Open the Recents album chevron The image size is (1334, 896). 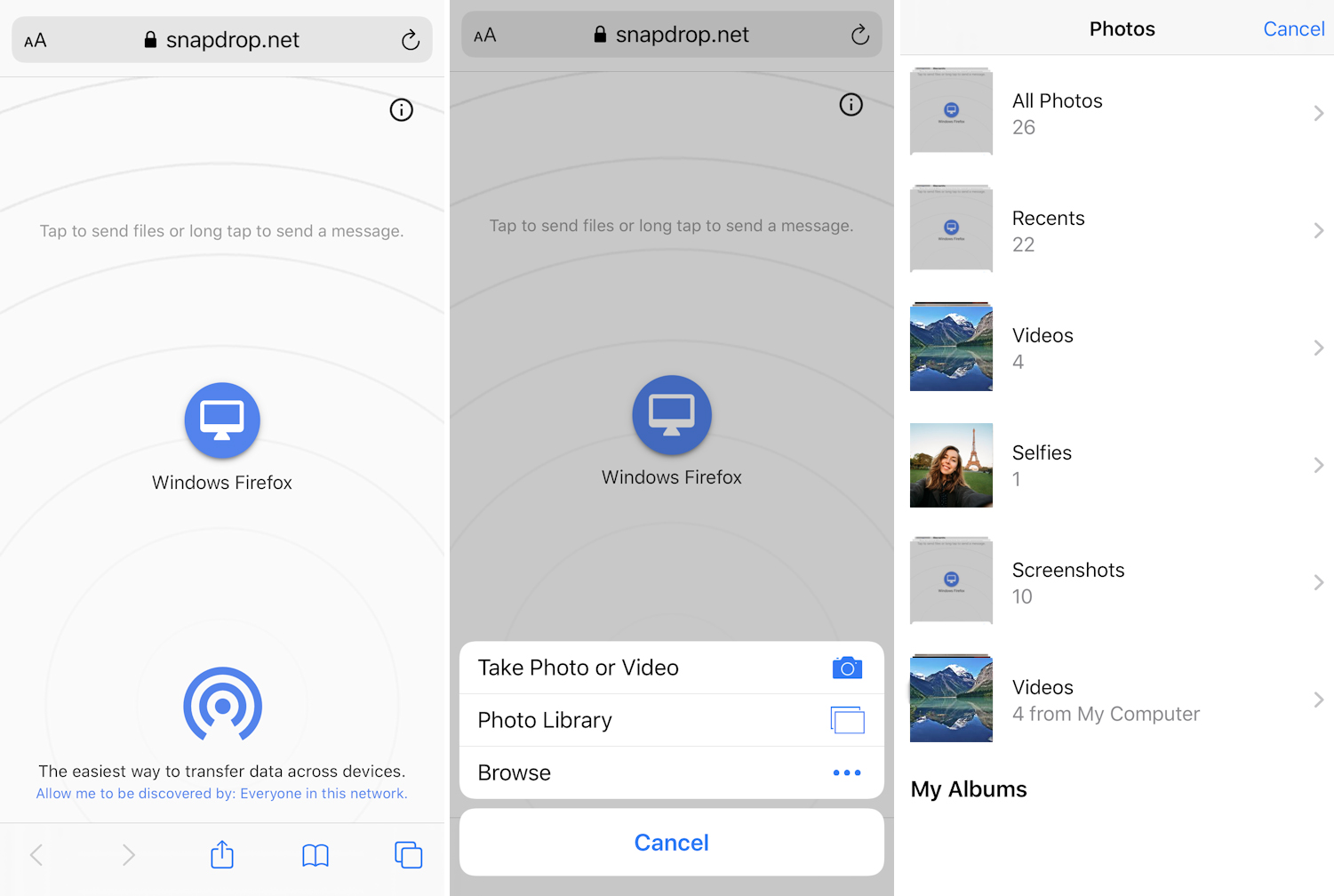(x=1319, y=230)
